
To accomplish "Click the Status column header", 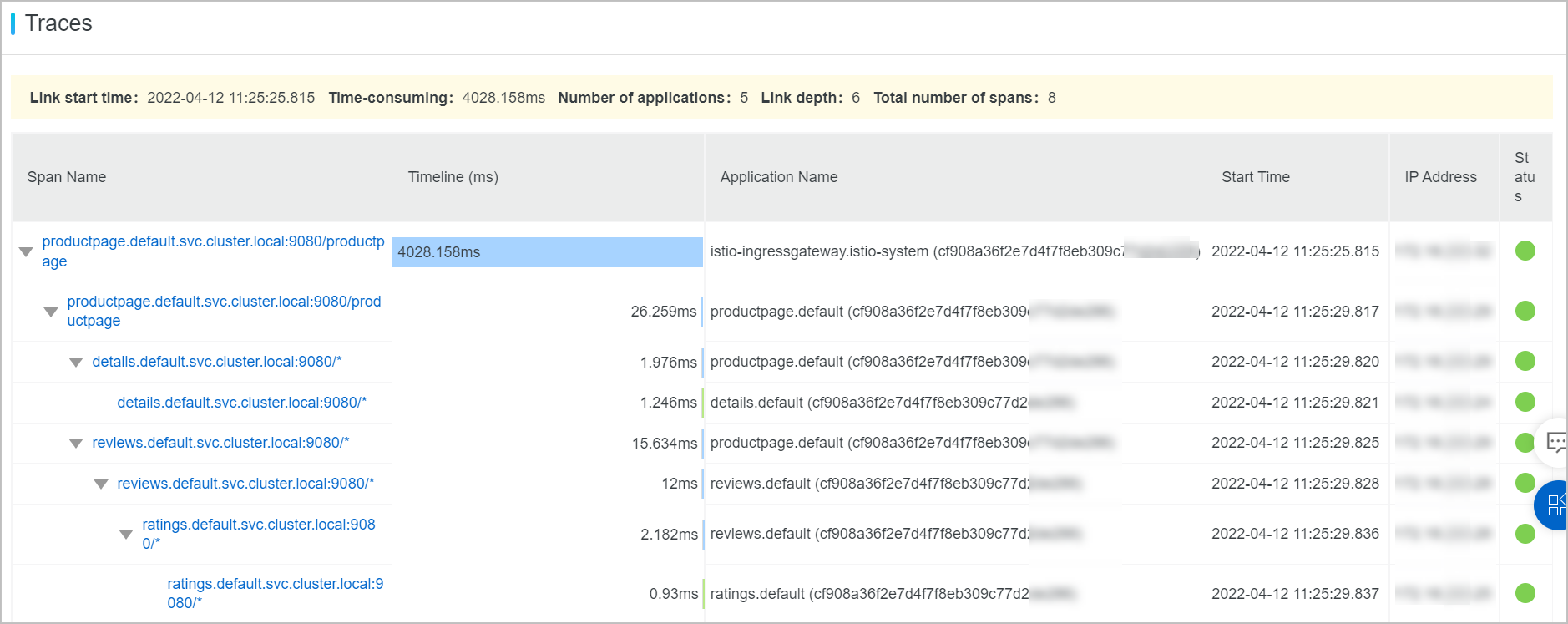I will point(1525,177).
